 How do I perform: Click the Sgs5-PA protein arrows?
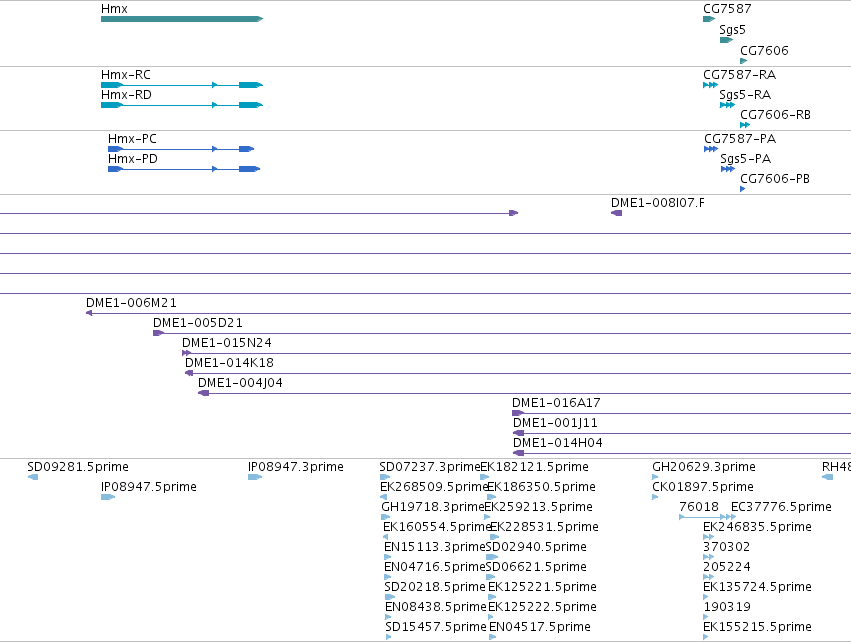click(728, 169)
